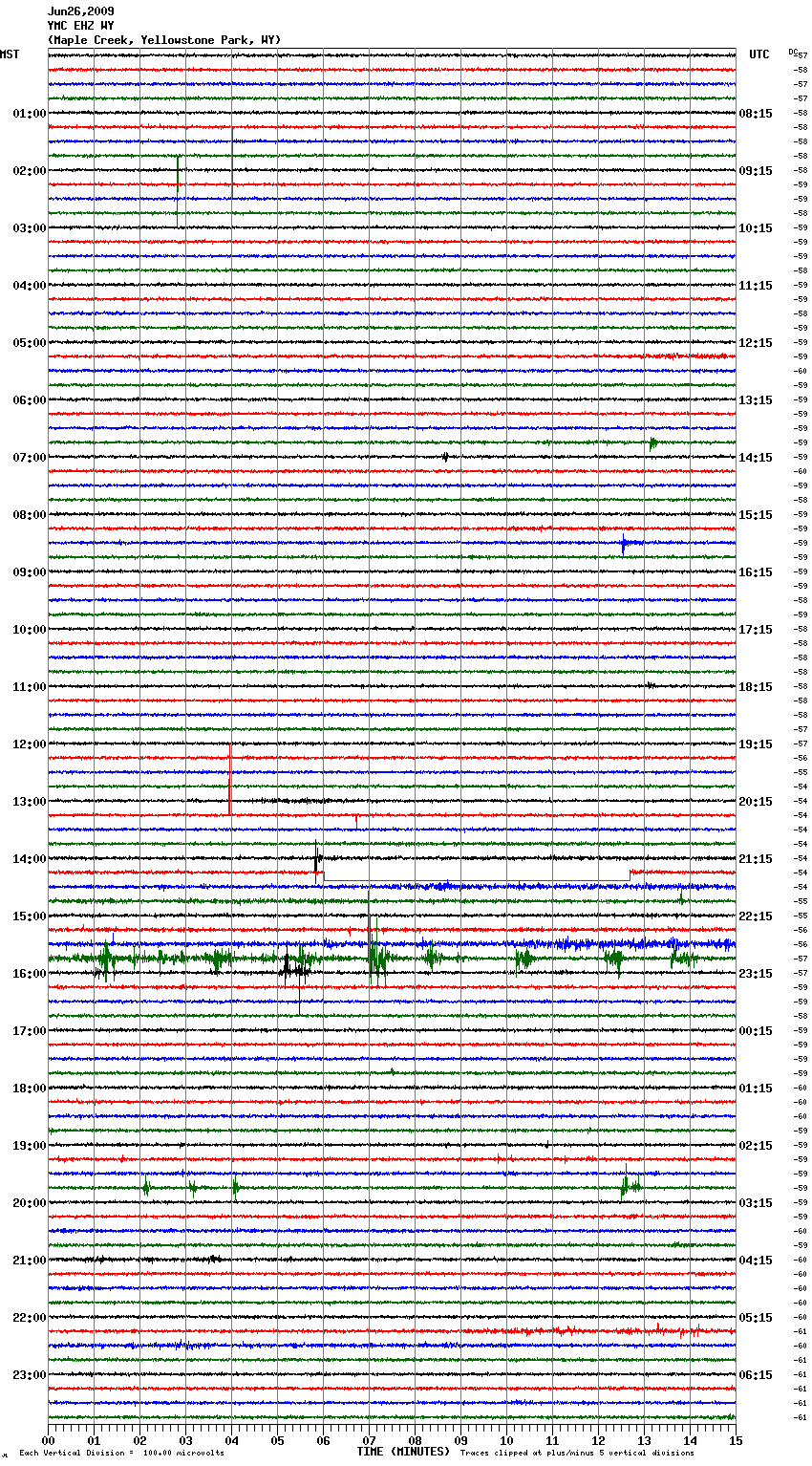Click the 08:15 UTC time label
Viewport: 812px width, 1466px height.
(x=756, y=114)
